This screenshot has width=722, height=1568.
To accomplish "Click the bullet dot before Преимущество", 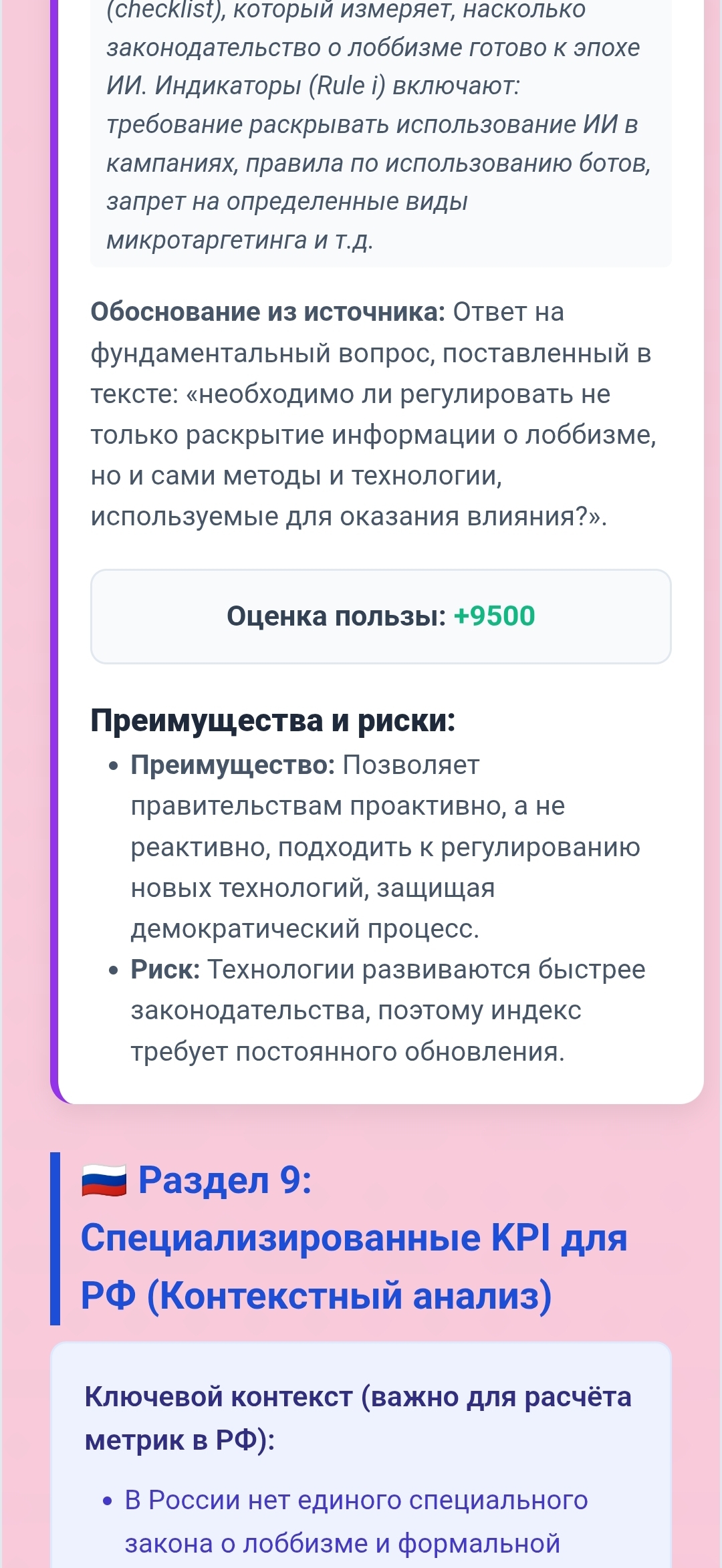I will pyautogui.click(x=114, y=766).
